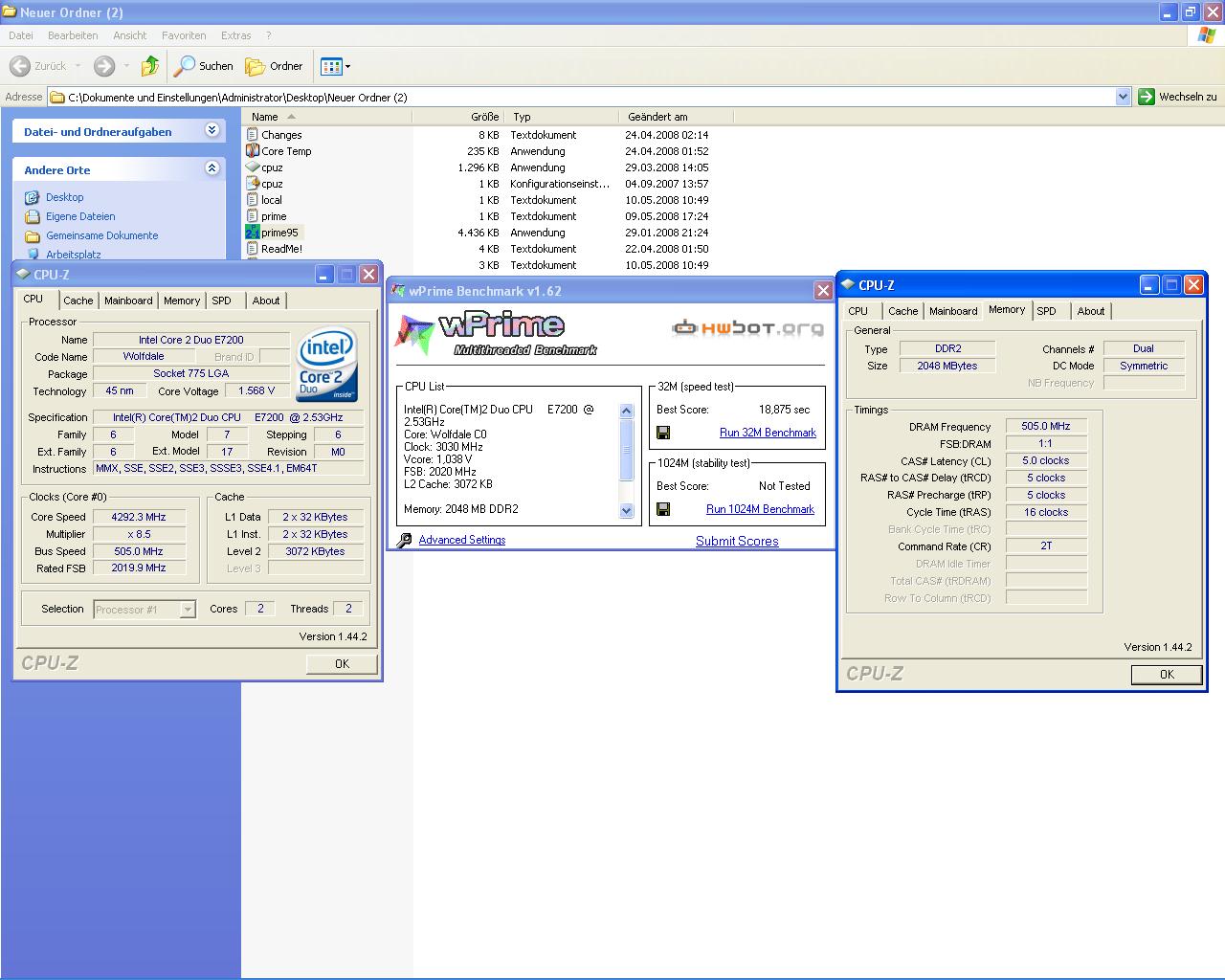The height and width of the screenshot is (980, 1225).
Task: Select the cpuz application file icon
Action: tap(253, 167)
